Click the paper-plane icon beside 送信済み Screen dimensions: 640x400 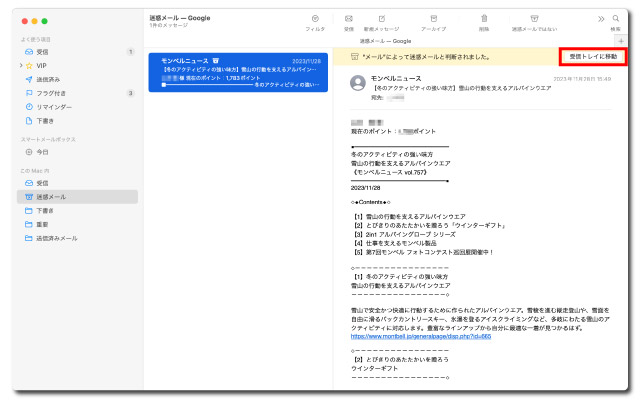29,79
